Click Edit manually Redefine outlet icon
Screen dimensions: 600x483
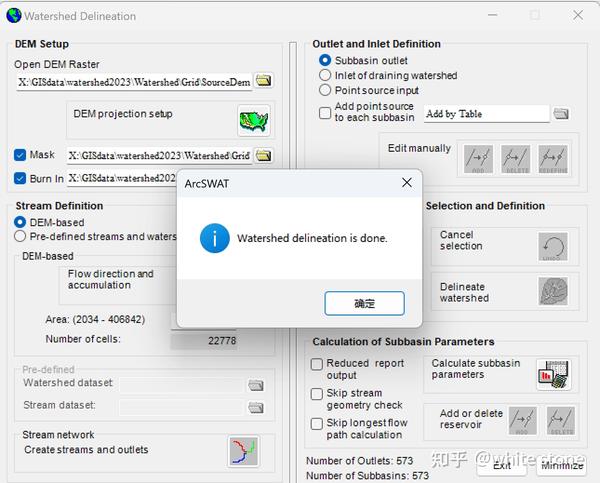[x=553, y=159]
